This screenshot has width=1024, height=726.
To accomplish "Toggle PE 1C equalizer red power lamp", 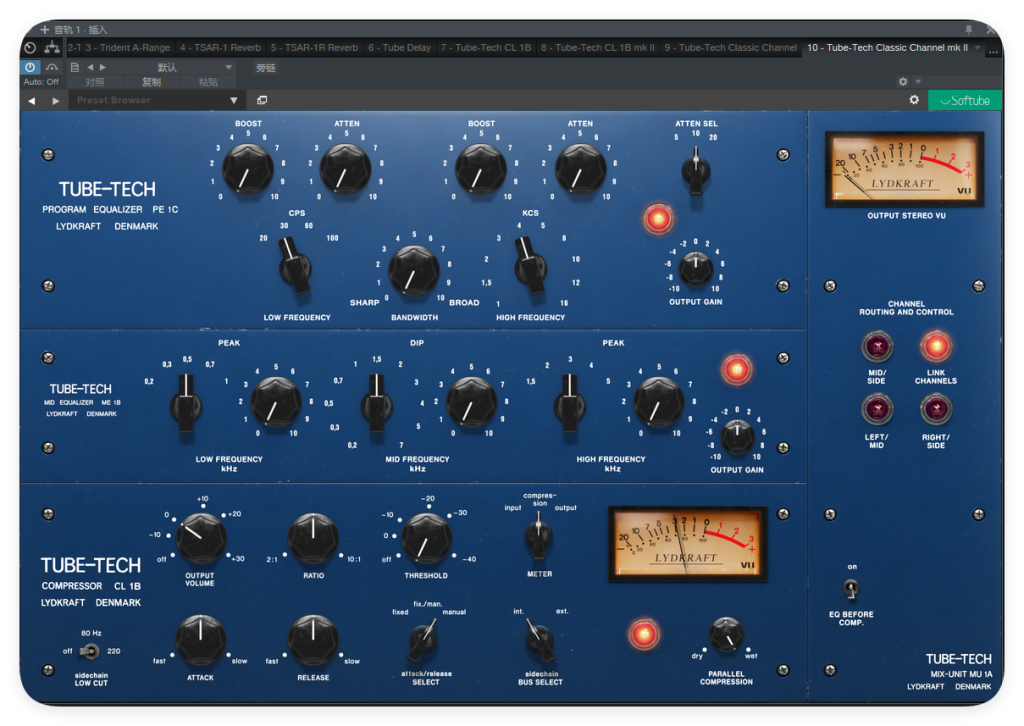I will click(658, 219).
